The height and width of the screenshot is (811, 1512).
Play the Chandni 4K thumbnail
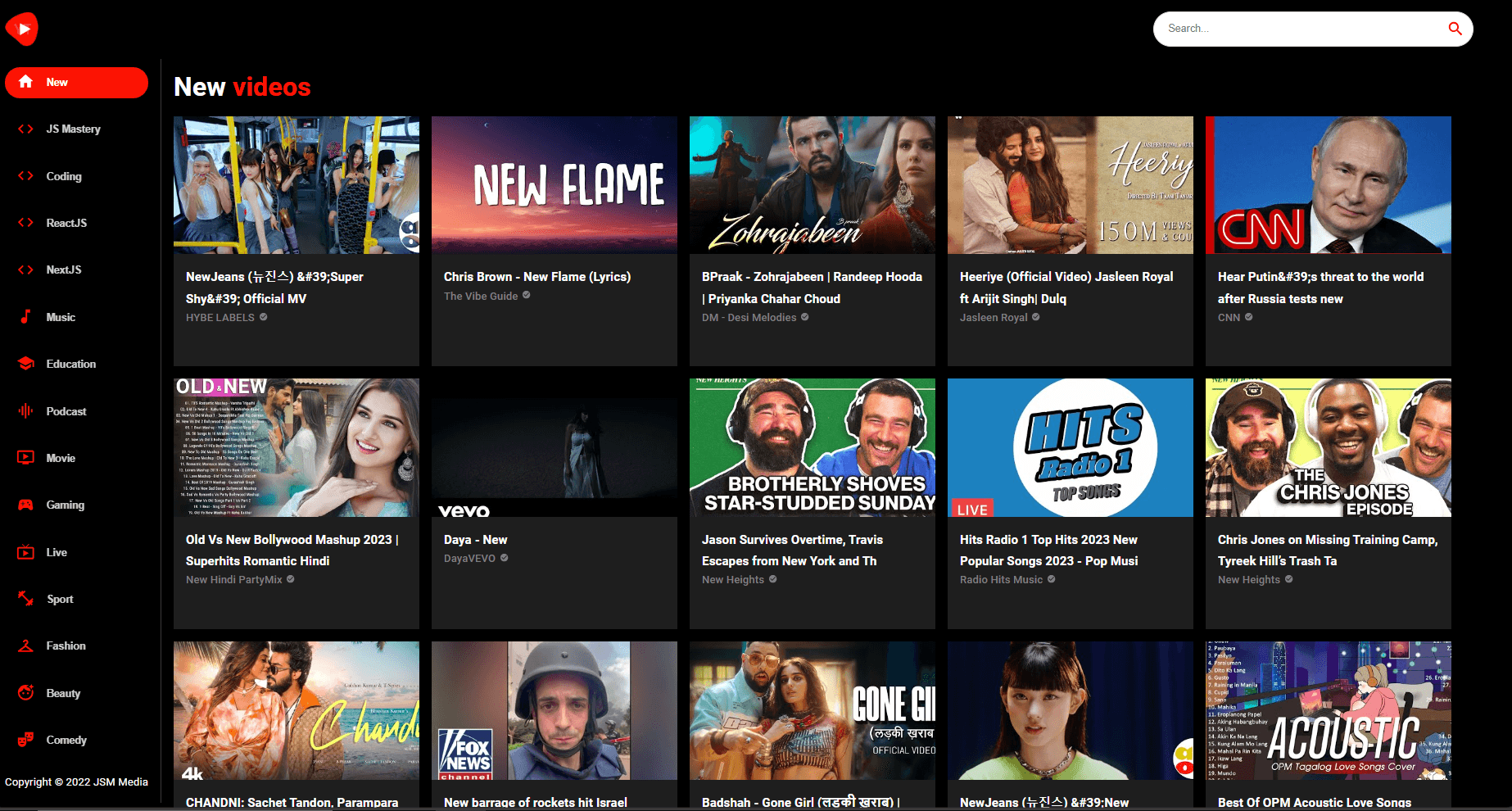pos(297,710)
